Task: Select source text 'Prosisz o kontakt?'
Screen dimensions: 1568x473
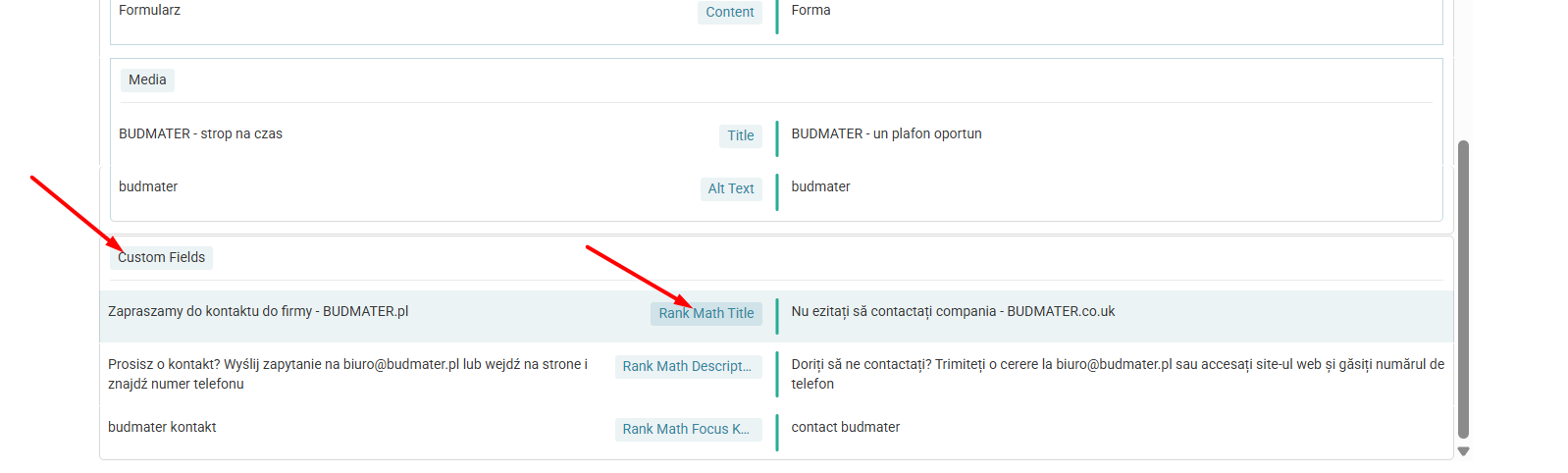Action: pos(348,374)
